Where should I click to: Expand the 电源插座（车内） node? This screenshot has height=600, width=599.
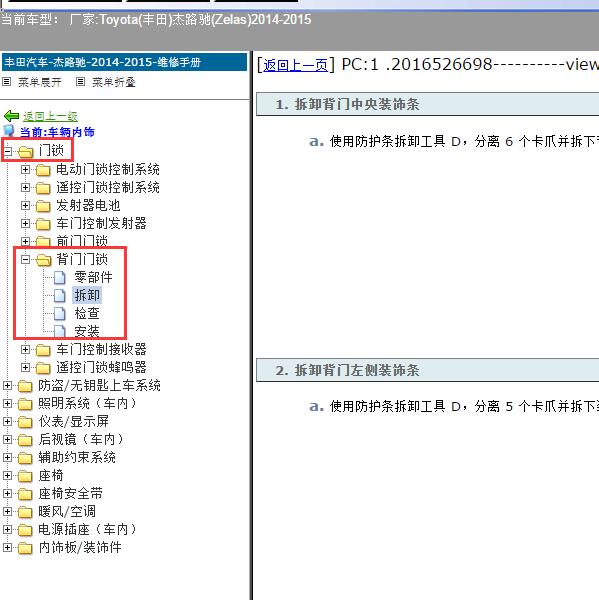pos(7,529)
